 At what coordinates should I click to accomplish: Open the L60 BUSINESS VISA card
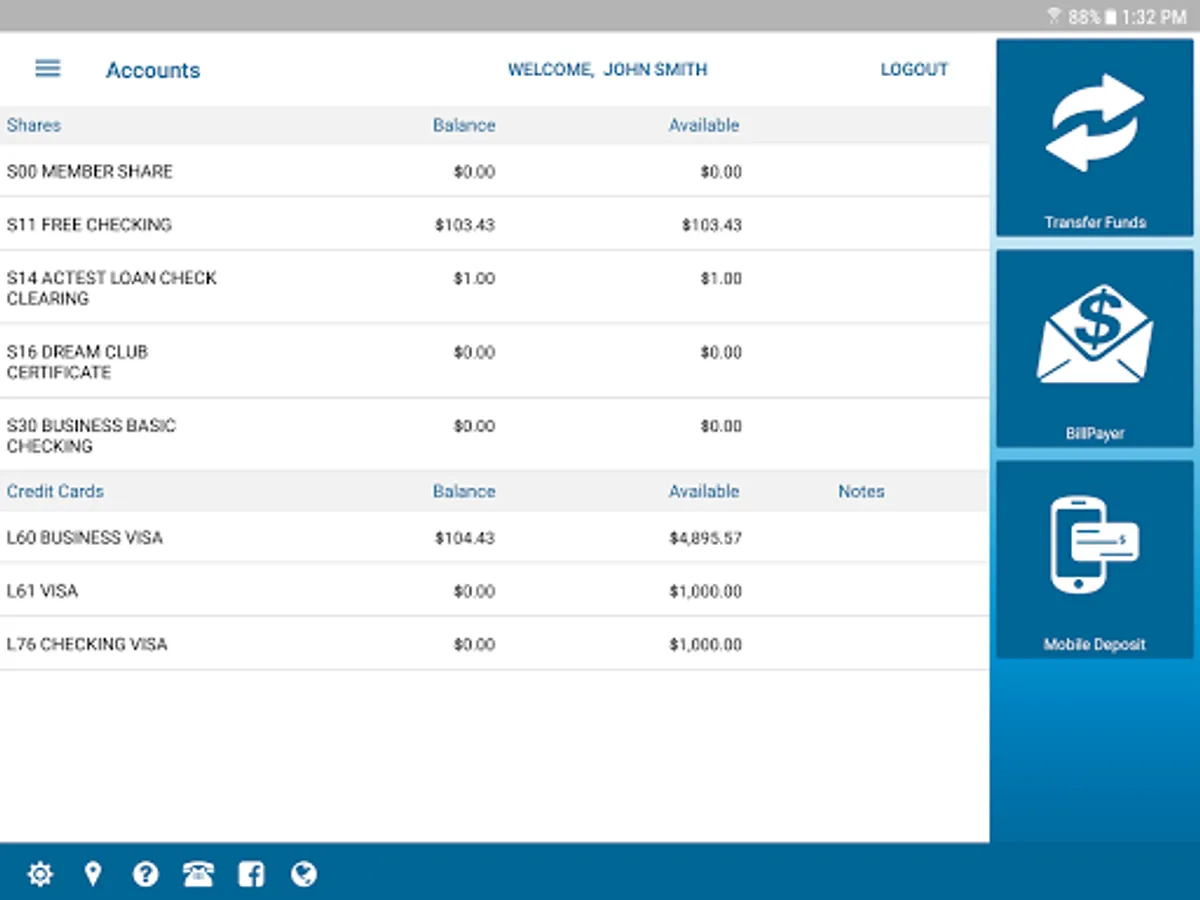[x=495, y=537]
